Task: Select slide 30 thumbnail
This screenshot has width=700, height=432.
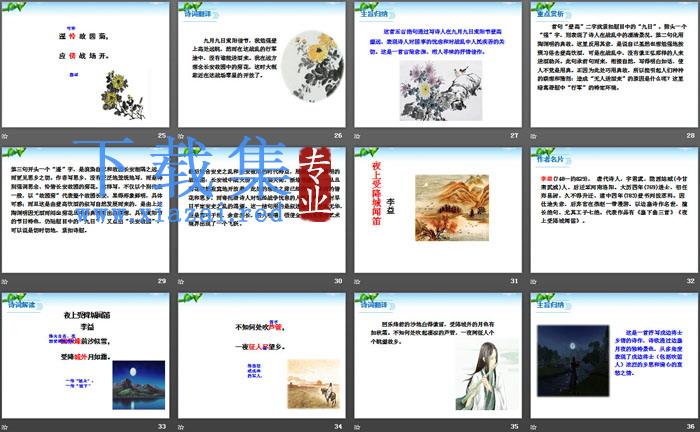Action: [x=262, y=210]
